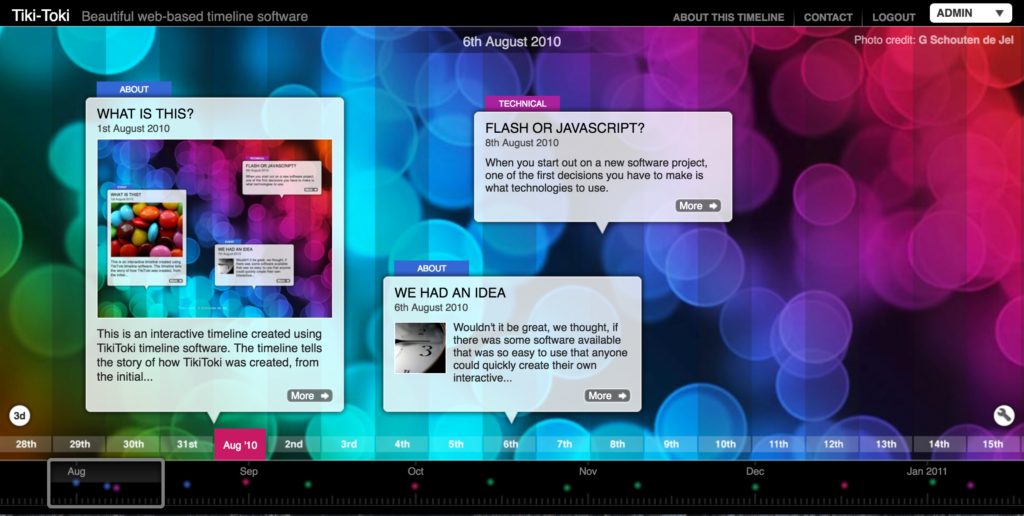Click the pink event dot under Sep label
Screen dimensions: 1024x516
pos(246,482)
